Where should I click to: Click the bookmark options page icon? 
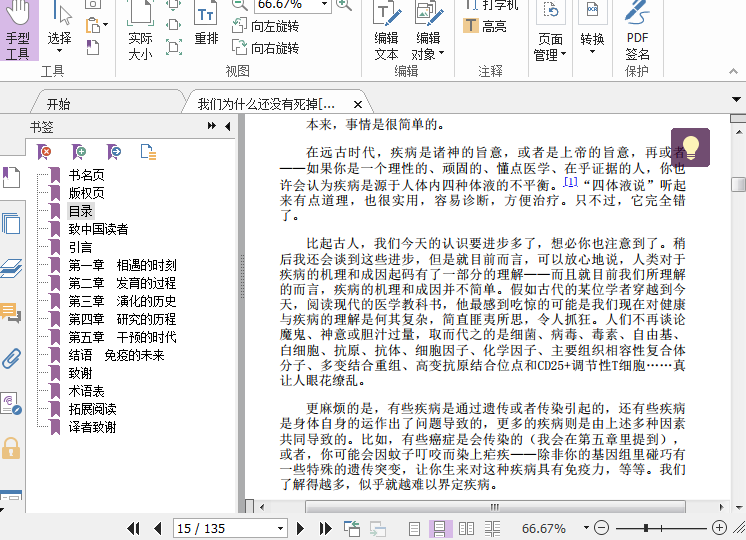(148, 152)
